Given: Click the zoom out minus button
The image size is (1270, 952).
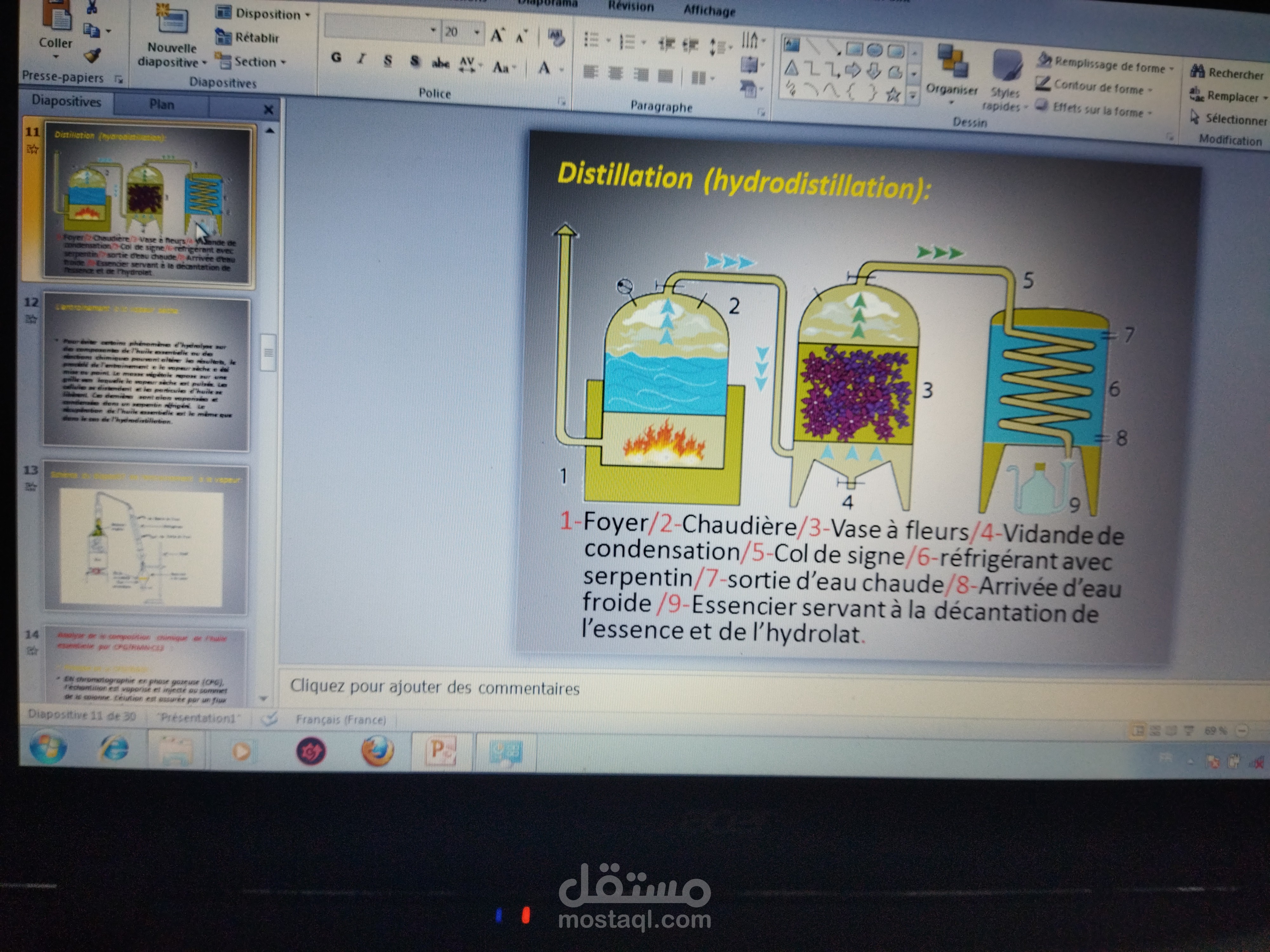Looking at the screenshot, I should (x=1241, y=731).
